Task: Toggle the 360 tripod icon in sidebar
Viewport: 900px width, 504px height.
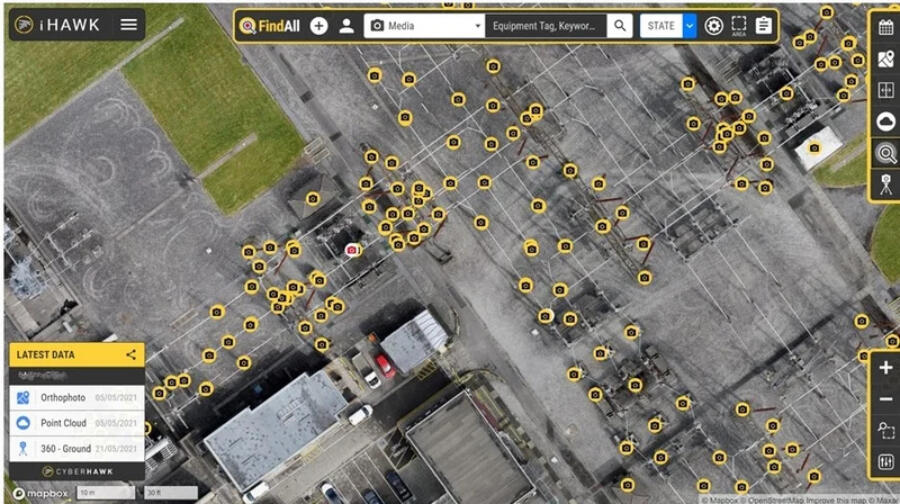Action: (885, 184)
